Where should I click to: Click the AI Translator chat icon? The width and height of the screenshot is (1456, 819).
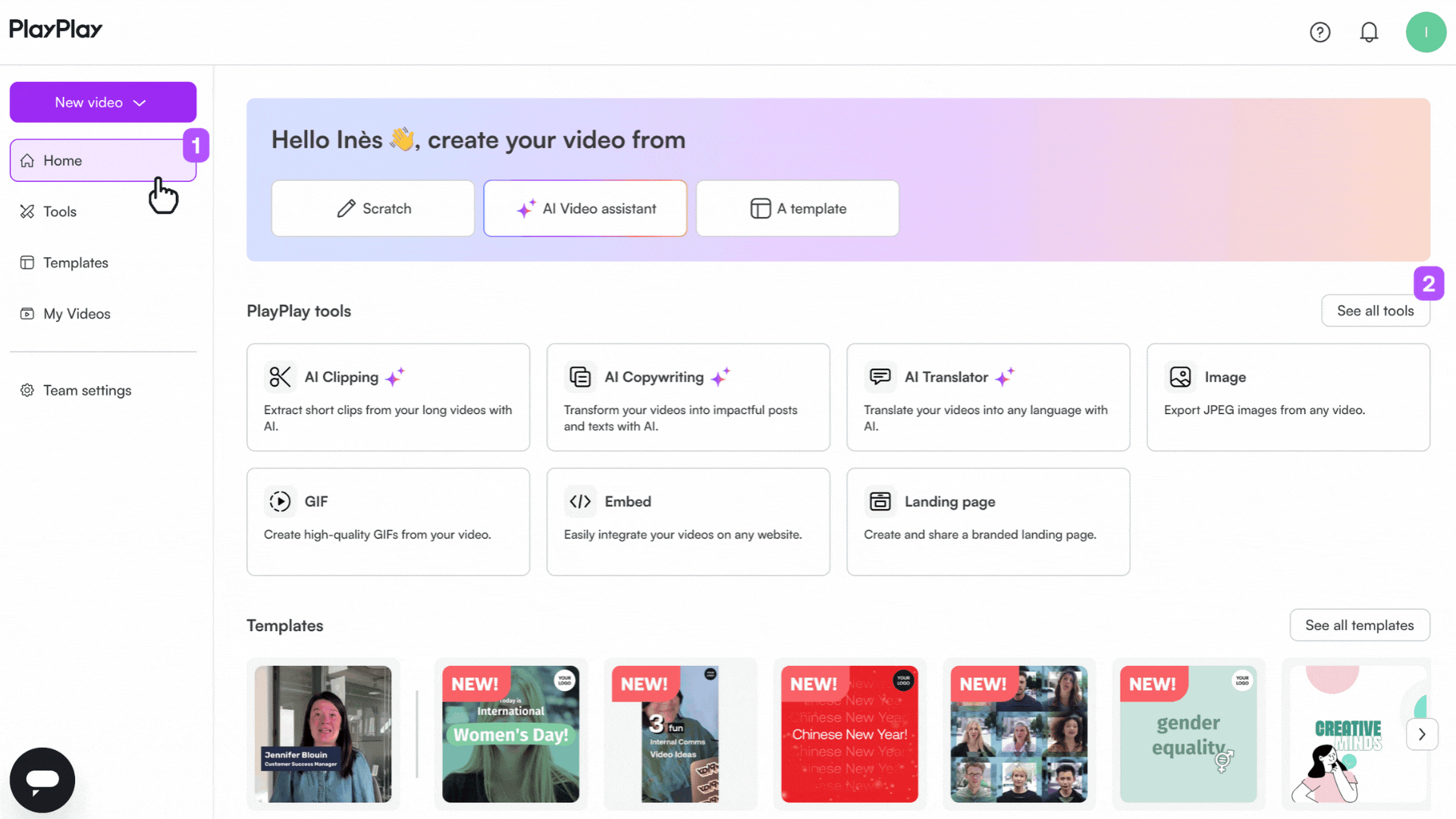880,377
